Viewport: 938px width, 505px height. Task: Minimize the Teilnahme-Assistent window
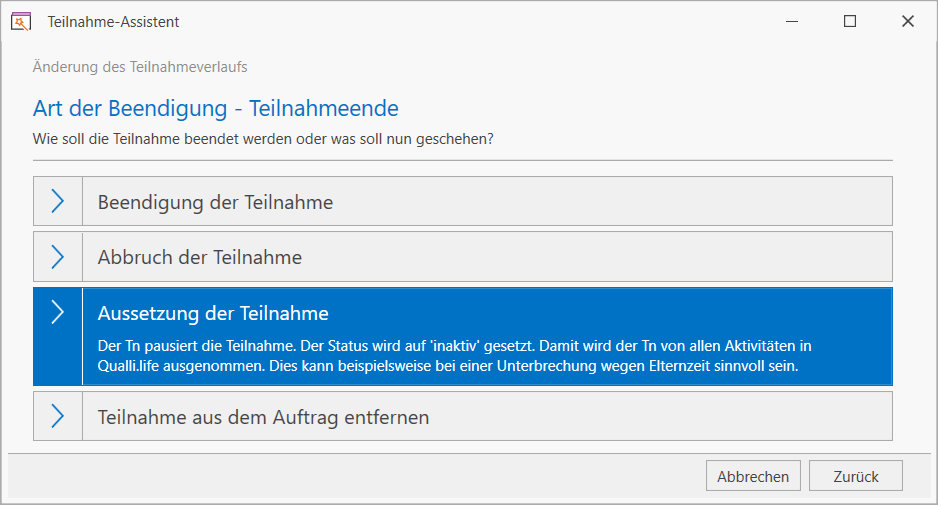click(x=792, y=22)
